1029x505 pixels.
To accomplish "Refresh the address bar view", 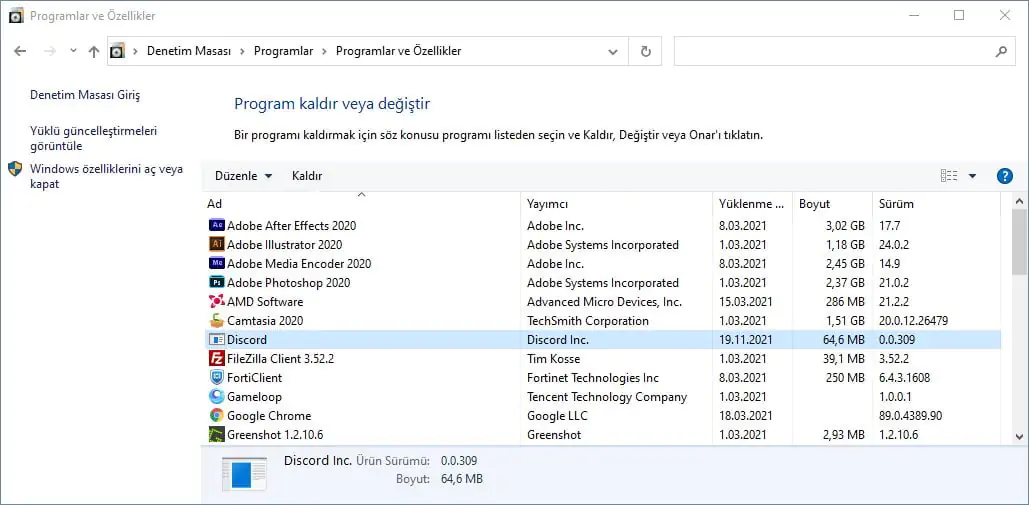I will (646, 51).
